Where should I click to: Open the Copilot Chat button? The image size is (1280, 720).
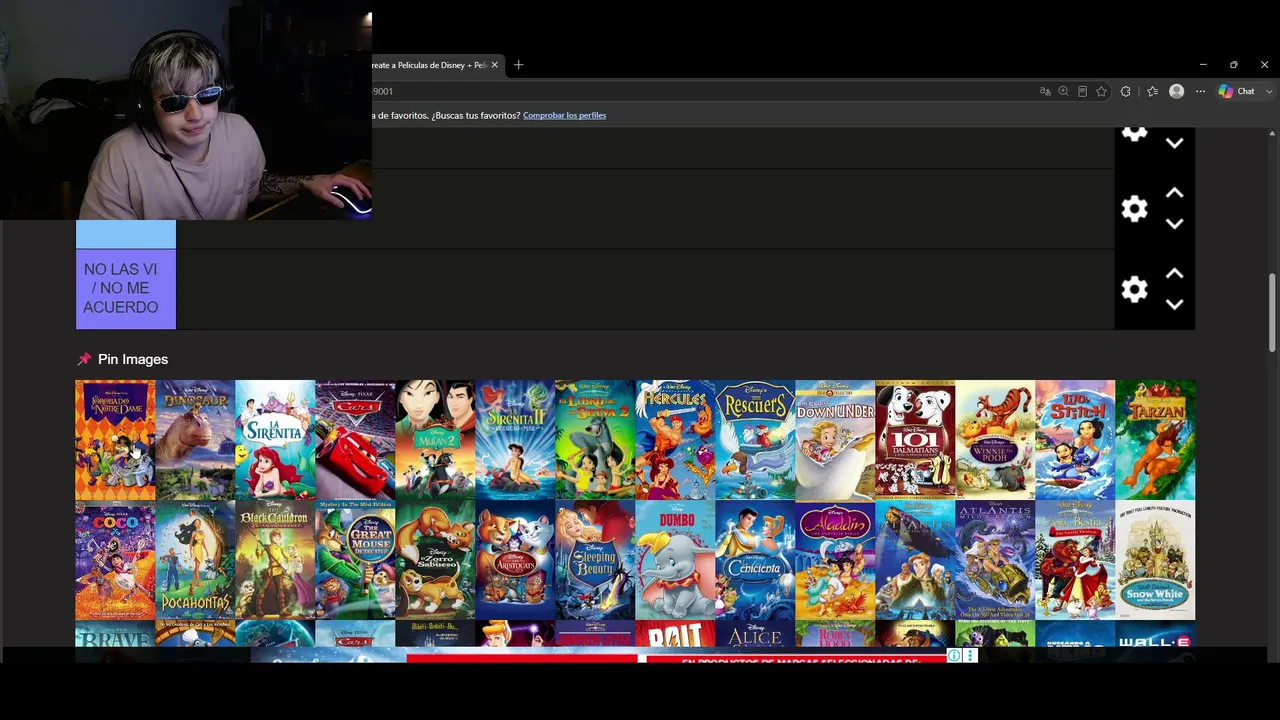pyautogui.click(x=1237, y=91)
